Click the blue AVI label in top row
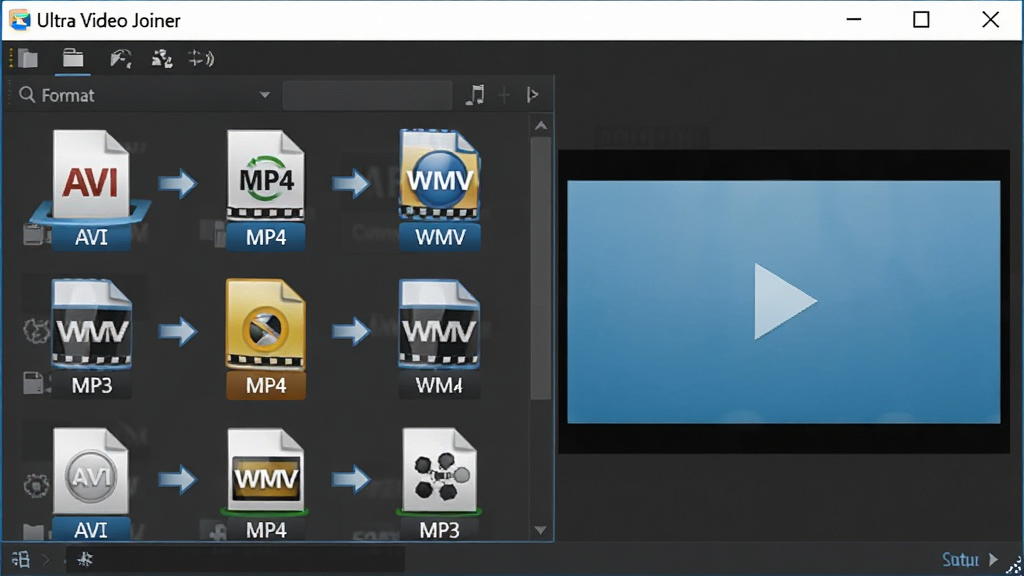Image resolution: width=1024 pixels, height=576 pixels. [x=91, y=237]
